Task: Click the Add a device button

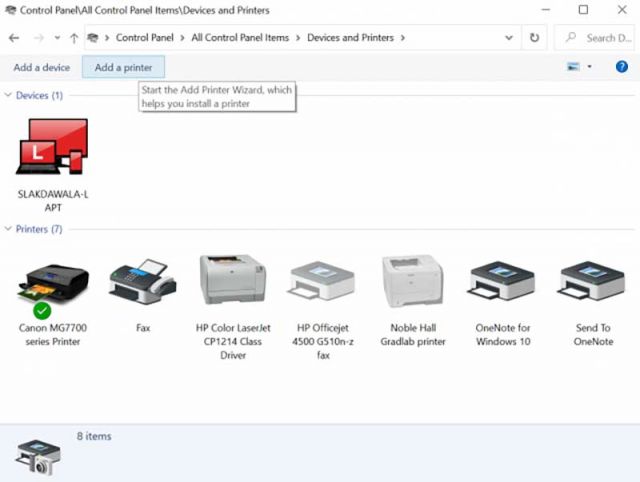Action: click(42, 67)
